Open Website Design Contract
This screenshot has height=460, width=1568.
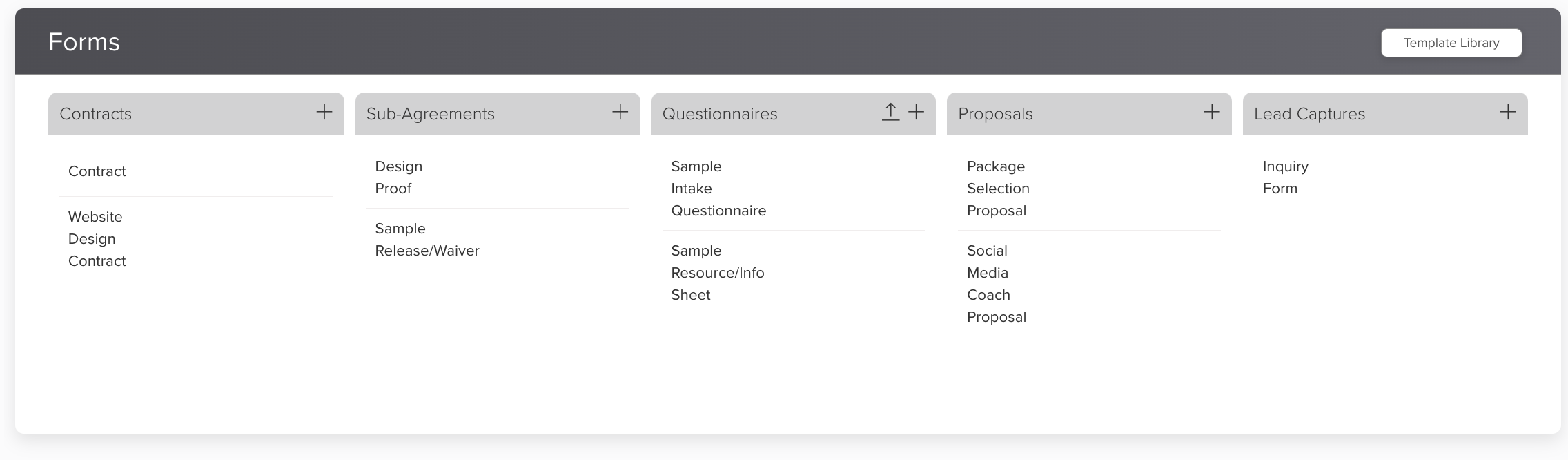click(97, 239)
